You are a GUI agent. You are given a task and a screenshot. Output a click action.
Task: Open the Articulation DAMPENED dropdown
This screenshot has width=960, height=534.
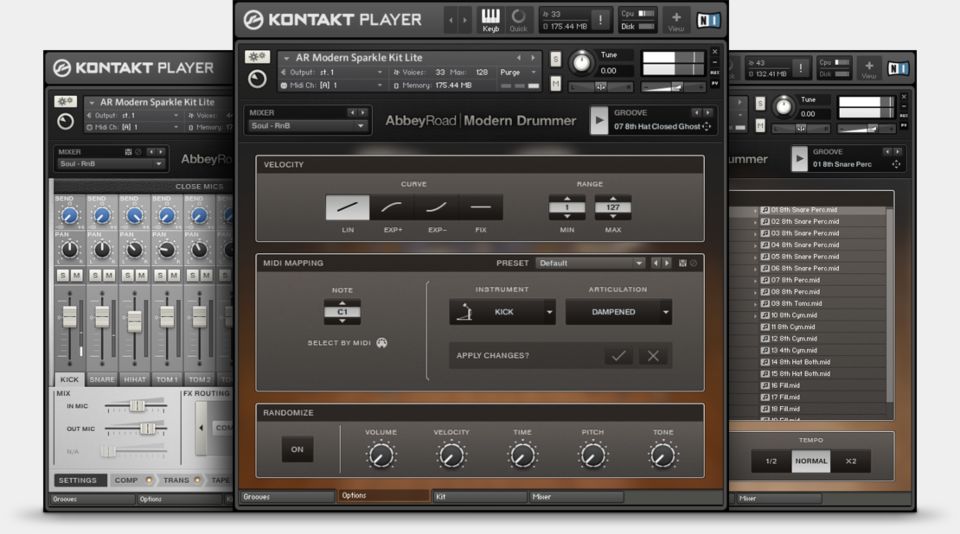coord(618,312)
